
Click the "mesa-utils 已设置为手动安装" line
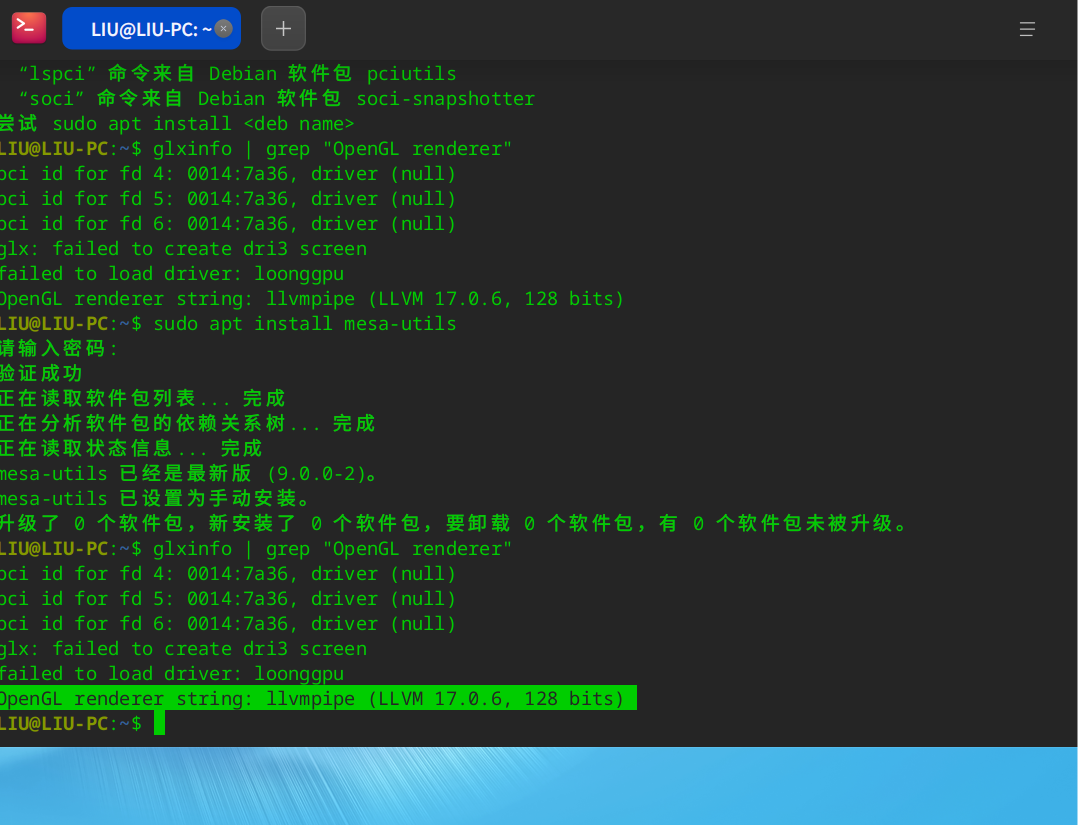tap(155, 498)
